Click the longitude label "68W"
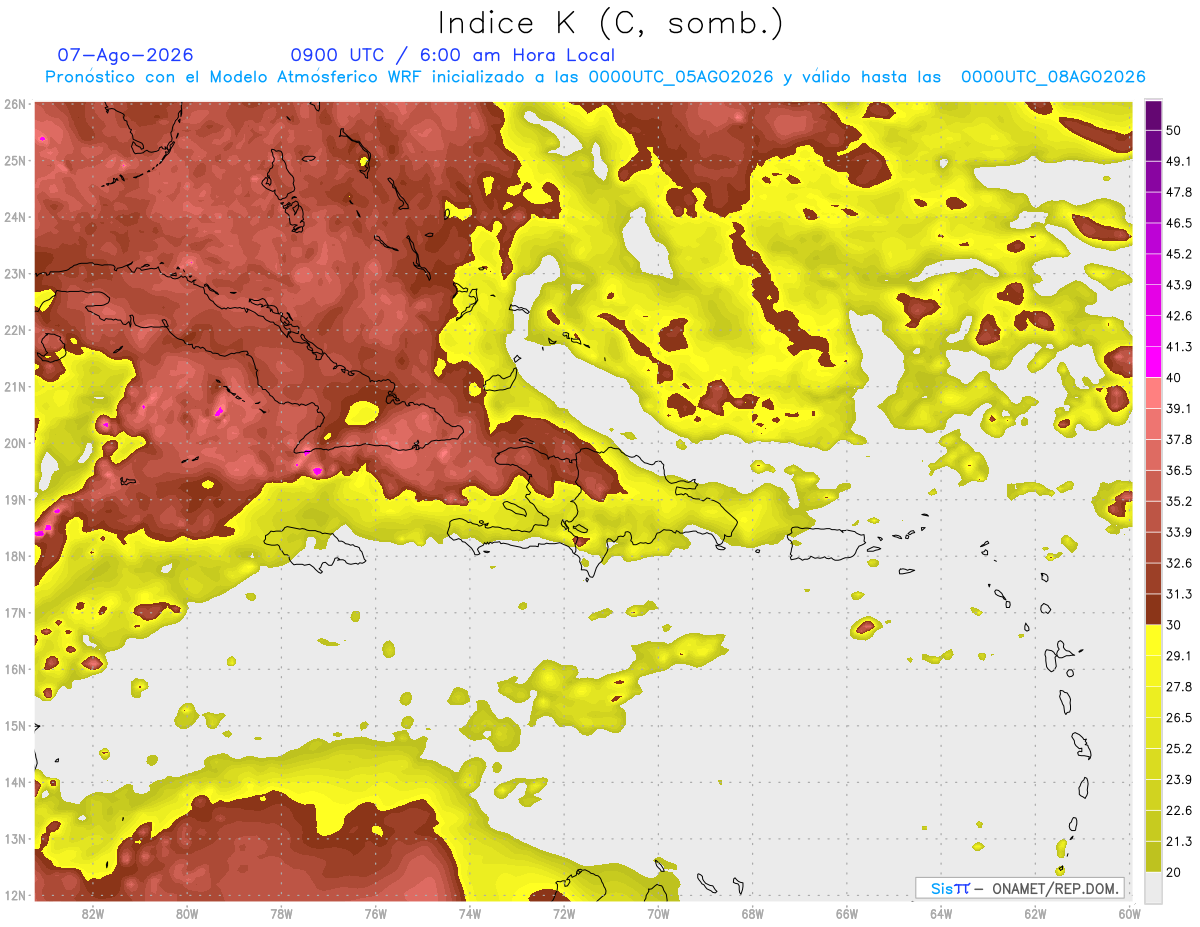Viewport: 1200px width, 927px height. pos(752,913)
